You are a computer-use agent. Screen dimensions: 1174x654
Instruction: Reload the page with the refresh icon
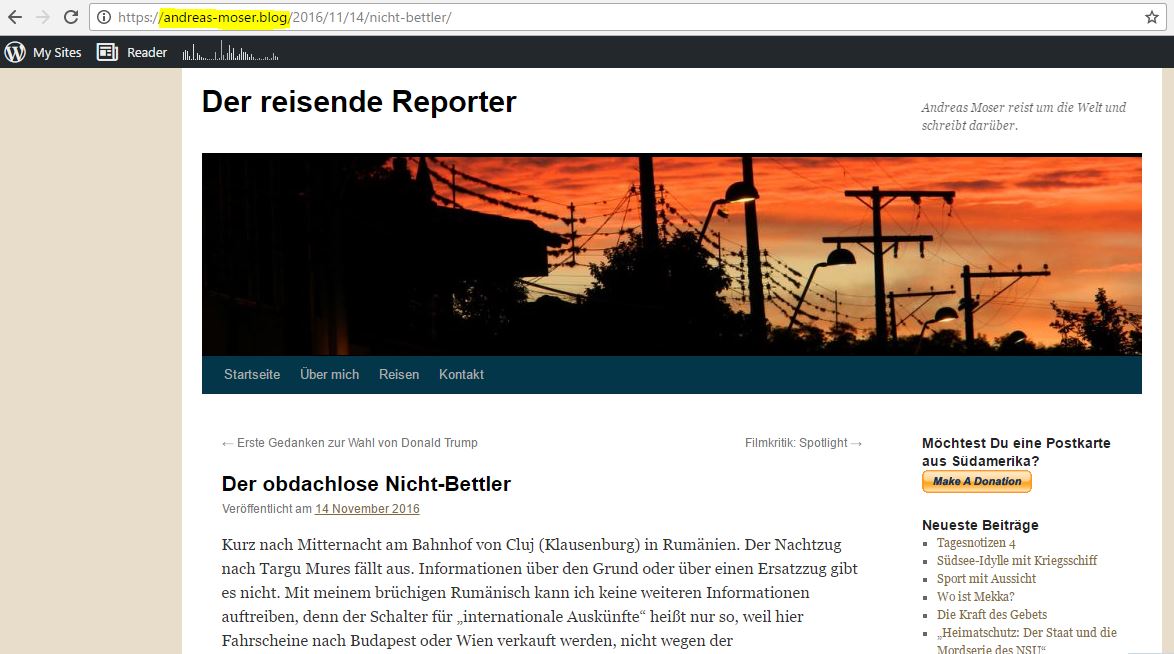click(x=68, y=16)
